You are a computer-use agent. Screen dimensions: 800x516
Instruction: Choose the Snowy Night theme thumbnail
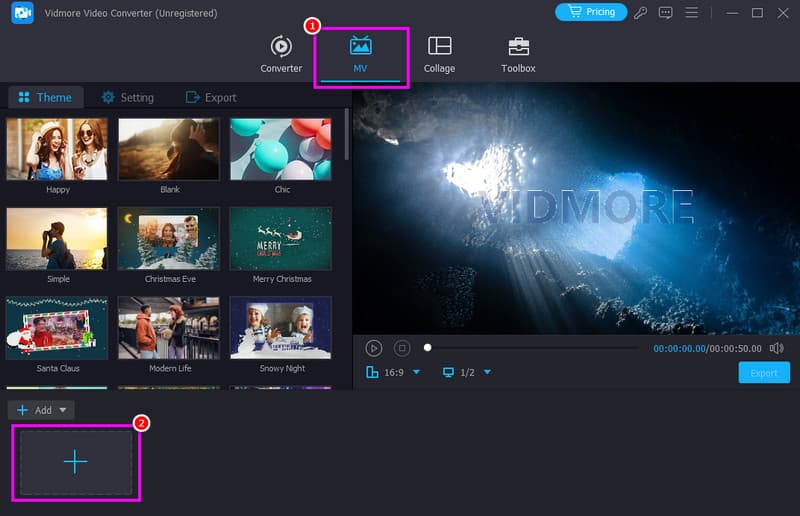click(281, 328)
